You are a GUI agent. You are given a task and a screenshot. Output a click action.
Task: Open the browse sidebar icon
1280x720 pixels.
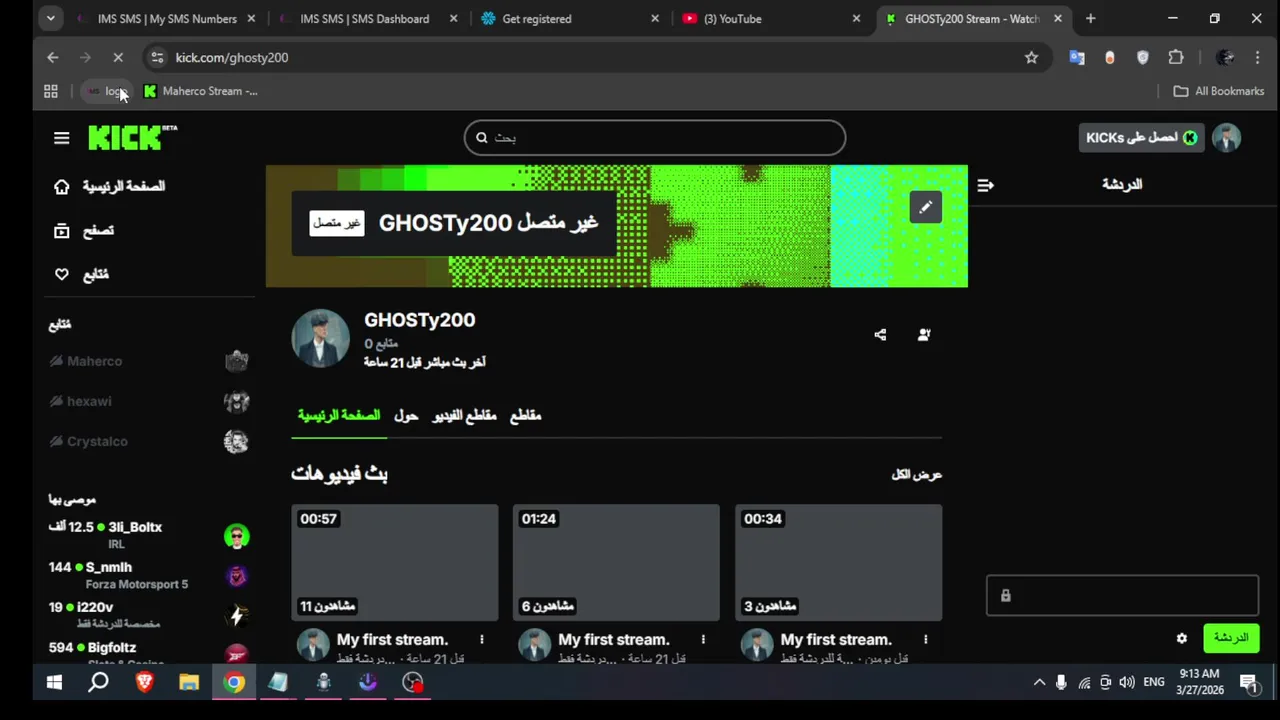(x=62, y=231)
